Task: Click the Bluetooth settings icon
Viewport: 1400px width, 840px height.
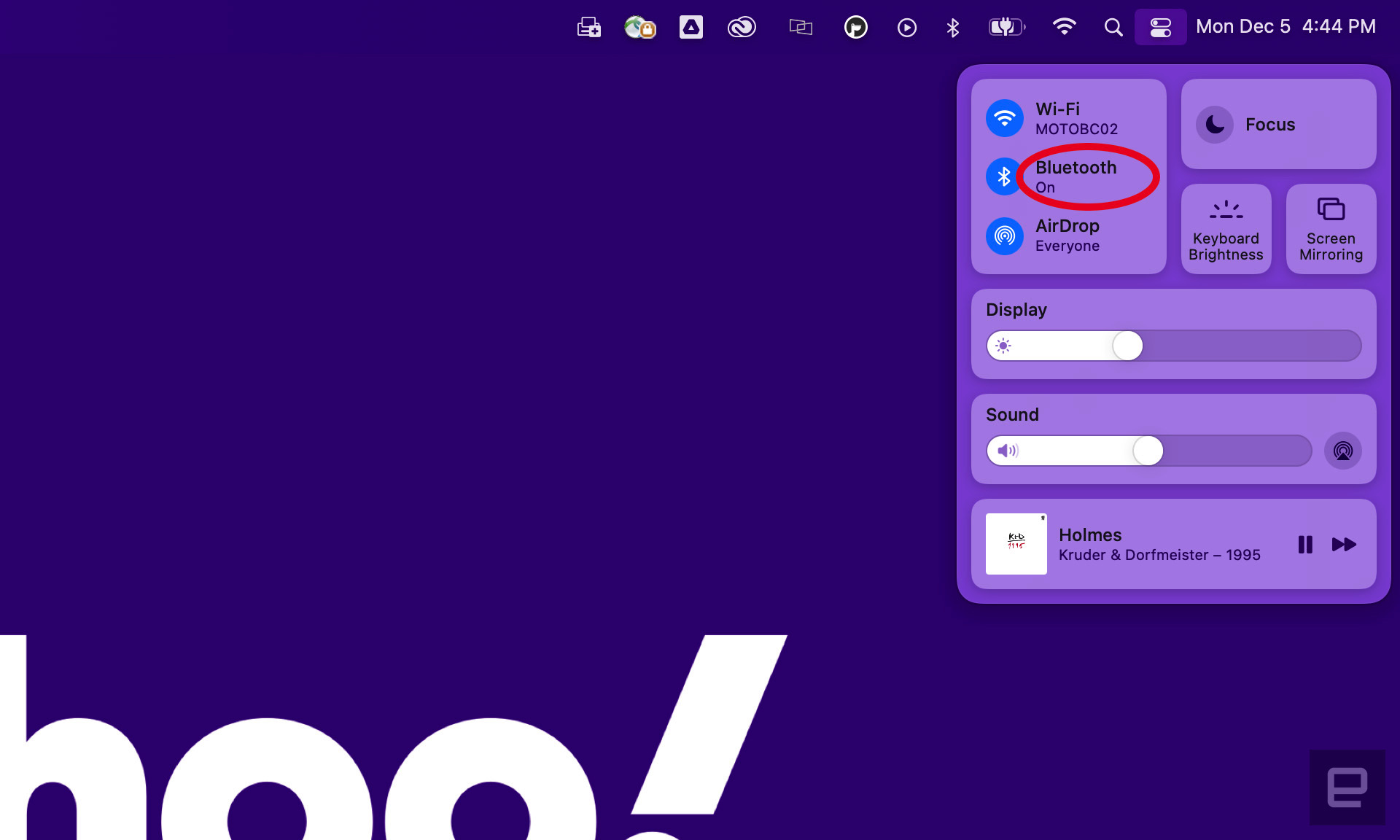Action: [1003, 176]
